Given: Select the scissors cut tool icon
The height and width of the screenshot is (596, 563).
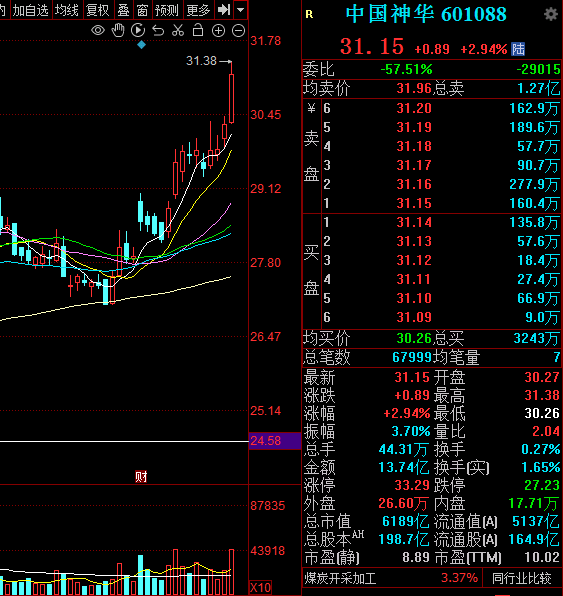Looking at the screenshot, I should [x=178, y=30].
